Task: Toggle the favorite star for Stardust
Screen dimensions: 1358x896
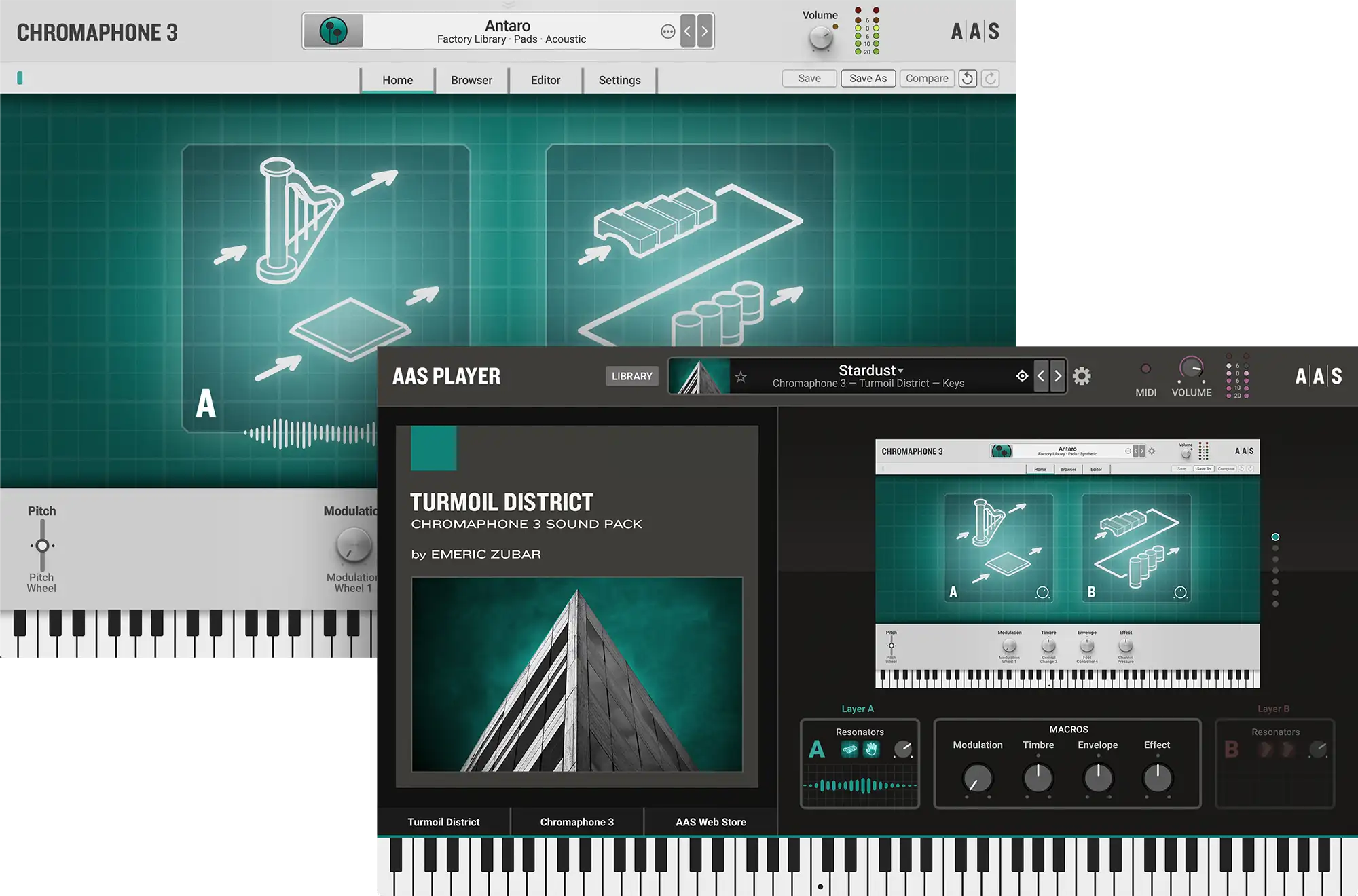Action: 741,377
